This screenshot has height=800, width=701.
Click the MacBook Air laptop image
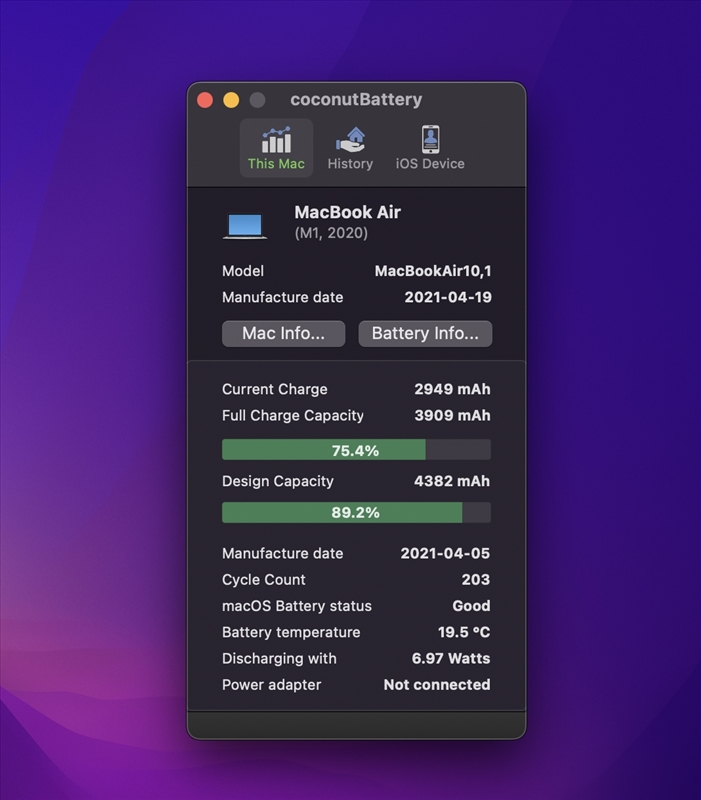coord(245,226)
